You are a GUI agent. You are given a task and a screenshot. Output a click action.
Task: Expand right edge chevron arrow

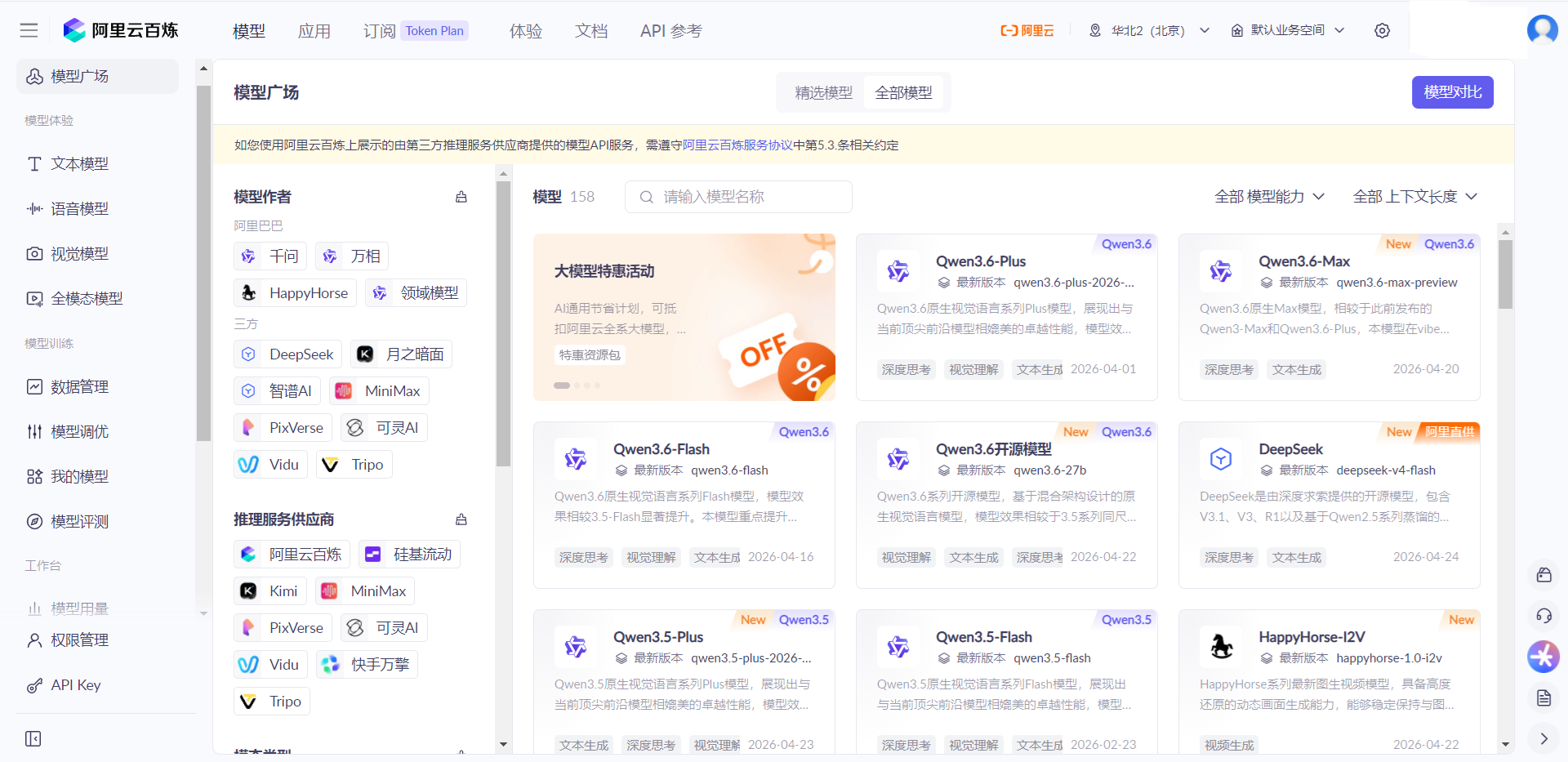1543,738
